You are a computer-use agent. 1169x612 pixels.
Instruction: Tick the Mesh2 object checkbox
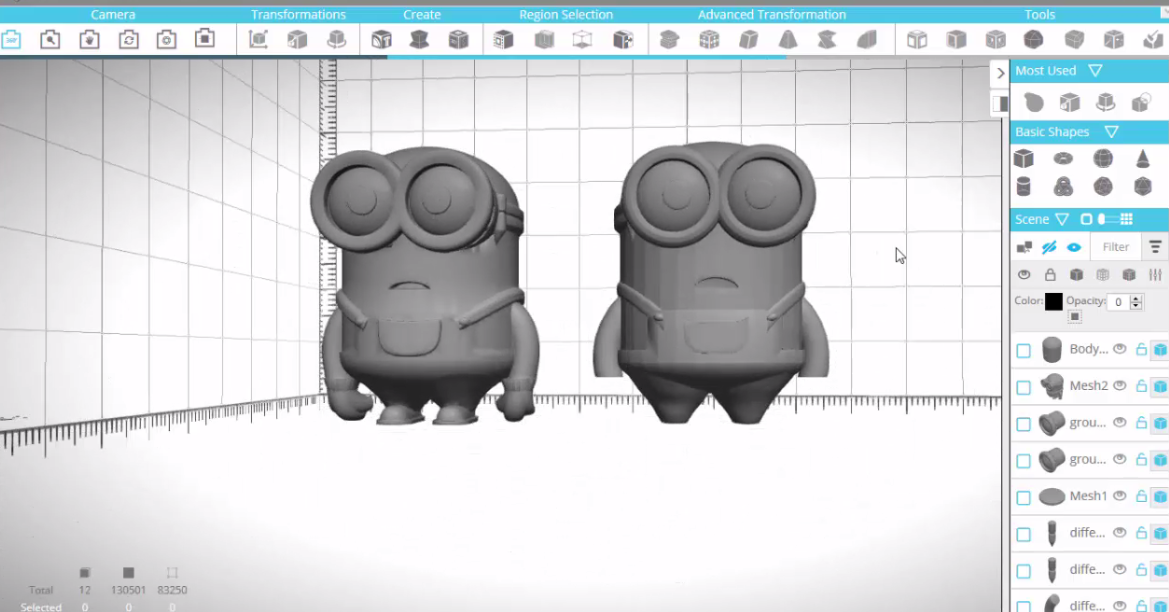tap(1024, 387)
